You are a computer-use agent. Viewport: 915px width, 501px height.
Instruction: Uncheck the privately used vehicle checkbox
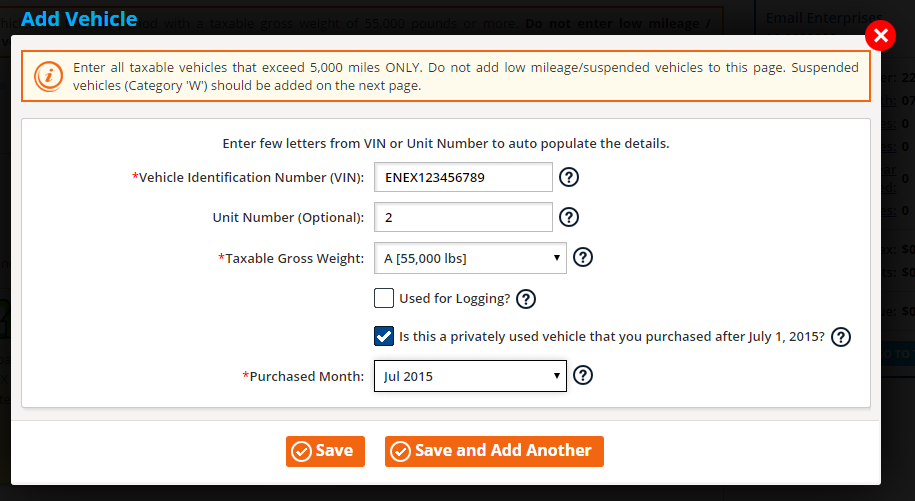[384, 336]
